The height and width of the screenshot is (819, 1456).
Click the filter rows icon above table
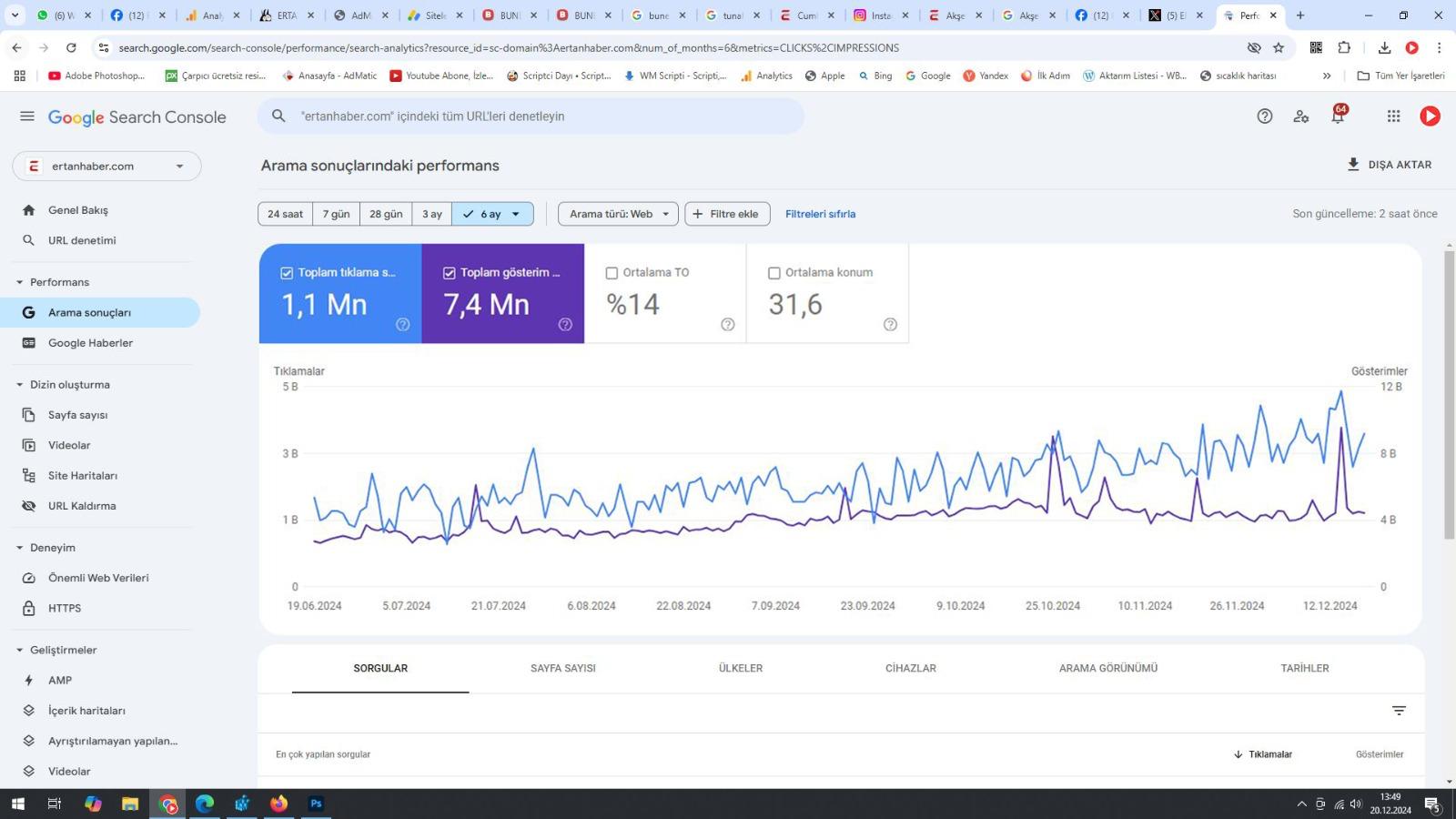tap(1399, 711)
